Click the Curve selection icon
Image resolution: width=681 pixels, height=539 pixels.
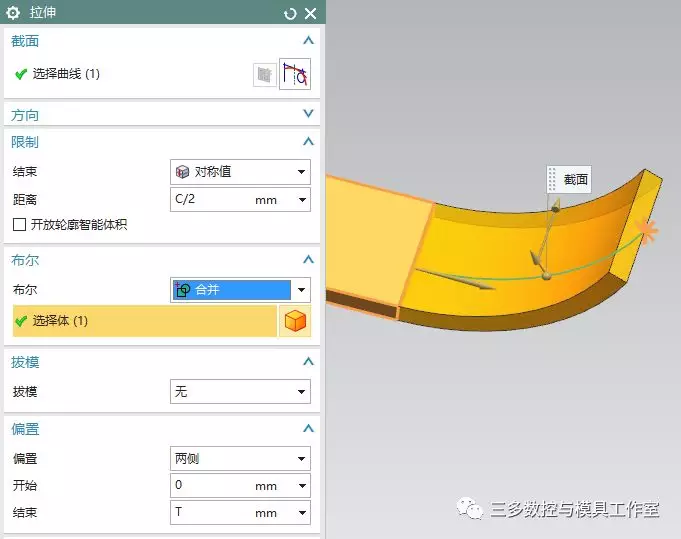click(x=295, y=74)
